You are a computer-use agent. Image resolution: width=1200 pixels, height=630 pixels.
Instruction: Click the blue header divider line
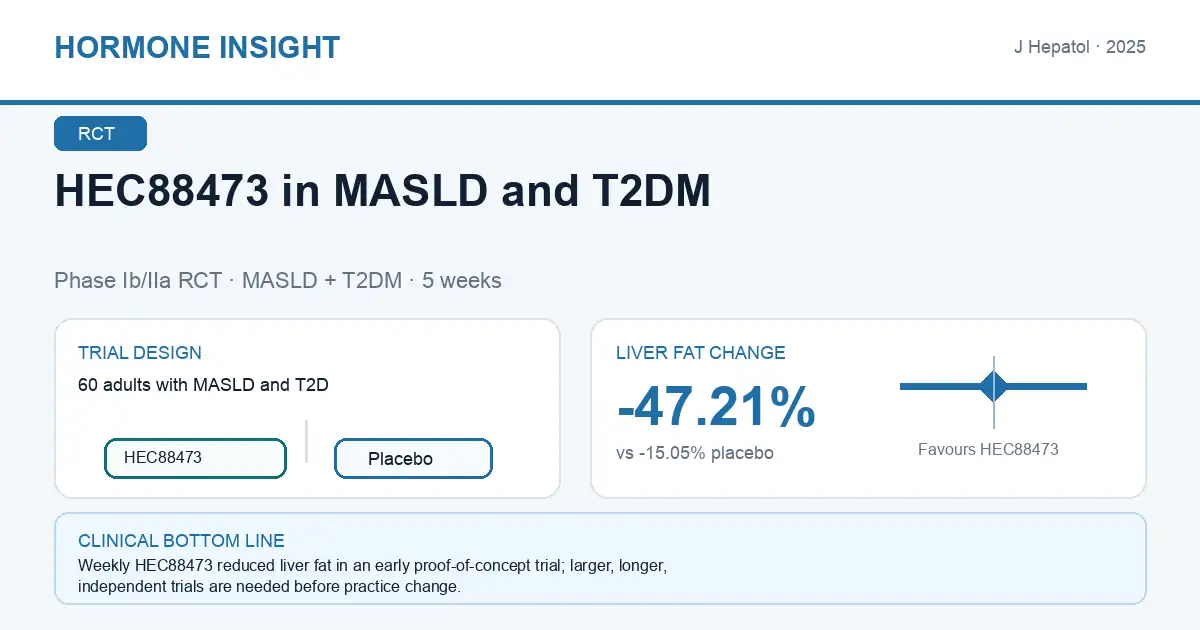600,102
